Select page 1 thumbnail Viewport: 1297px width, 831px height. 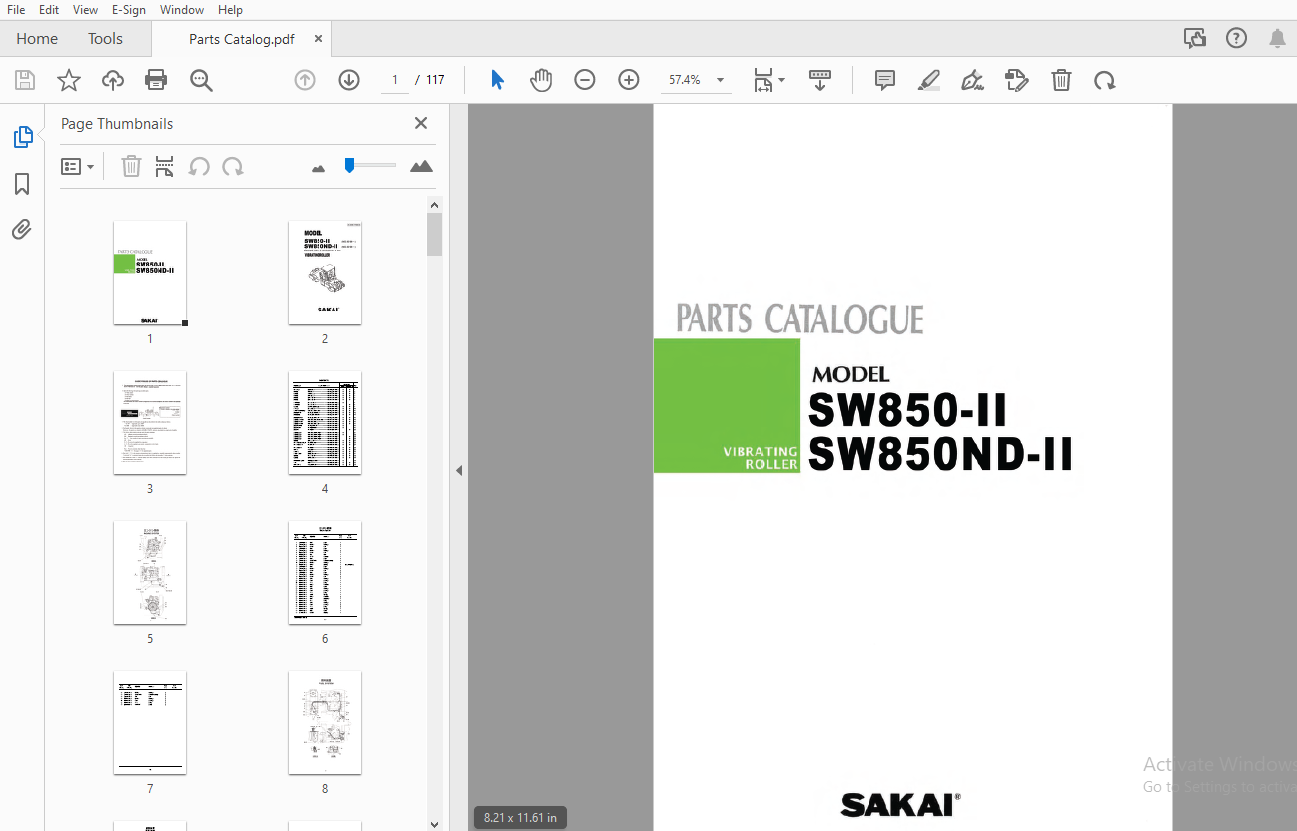tap(150, 273)
